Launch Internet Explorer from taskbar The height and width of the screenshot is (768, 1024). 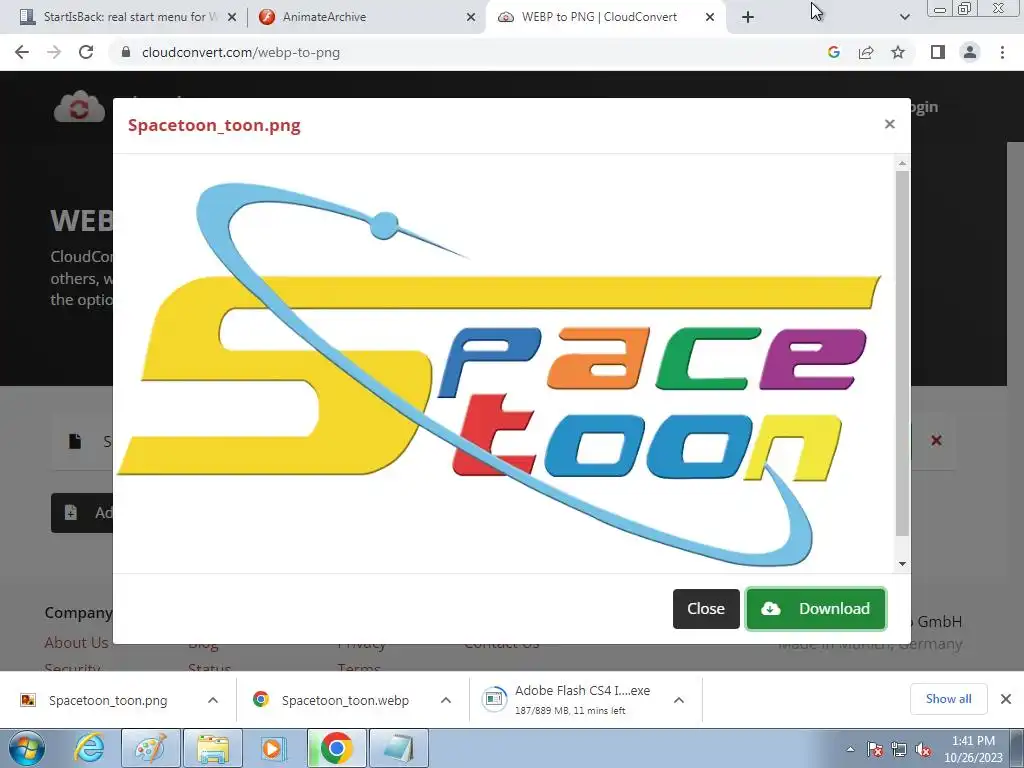pyautogui.click(x=89, y=748)
